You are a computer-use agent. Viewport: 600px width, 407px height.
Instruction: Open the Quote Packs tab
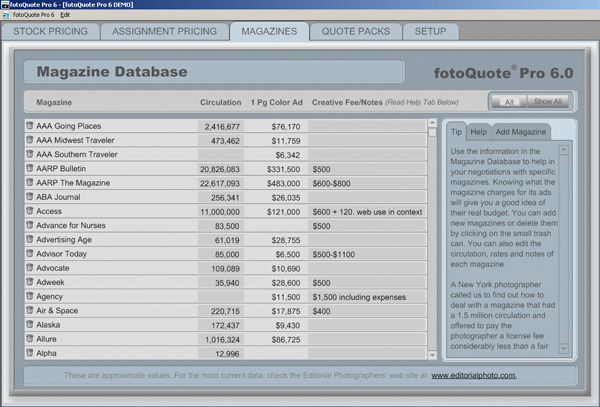(x=356, y=31)
